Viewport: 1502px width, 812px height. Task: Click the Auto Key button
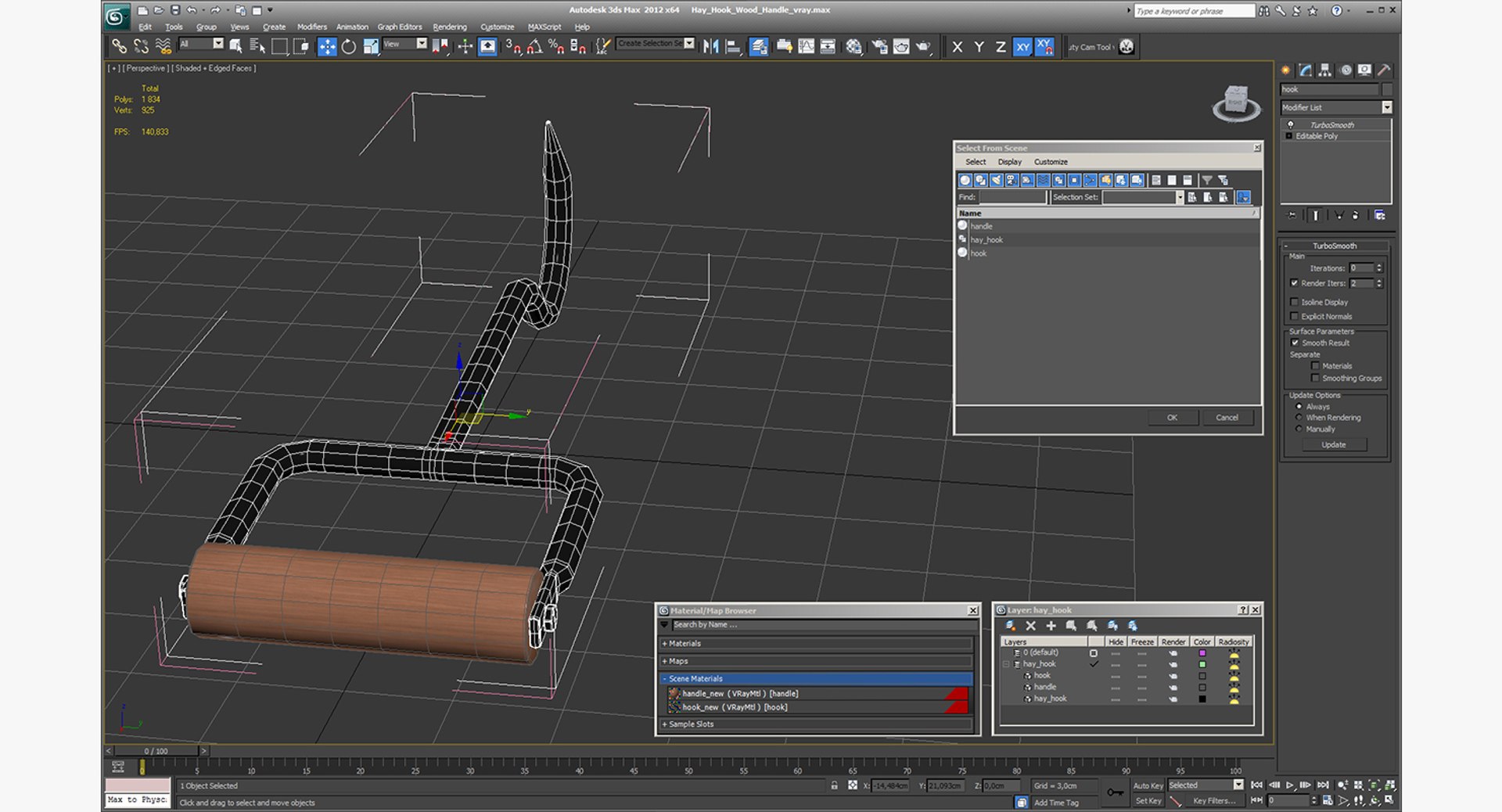(1148, 785)
